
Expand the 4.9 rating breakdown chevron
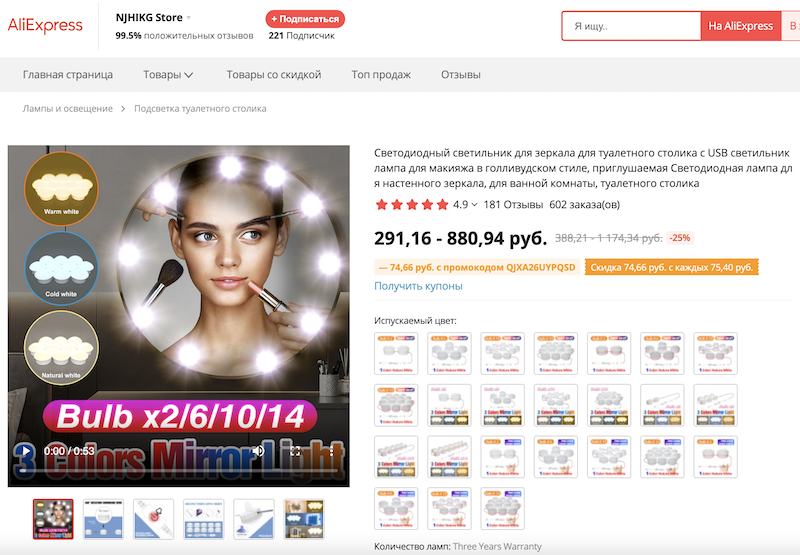coord(474,205)
